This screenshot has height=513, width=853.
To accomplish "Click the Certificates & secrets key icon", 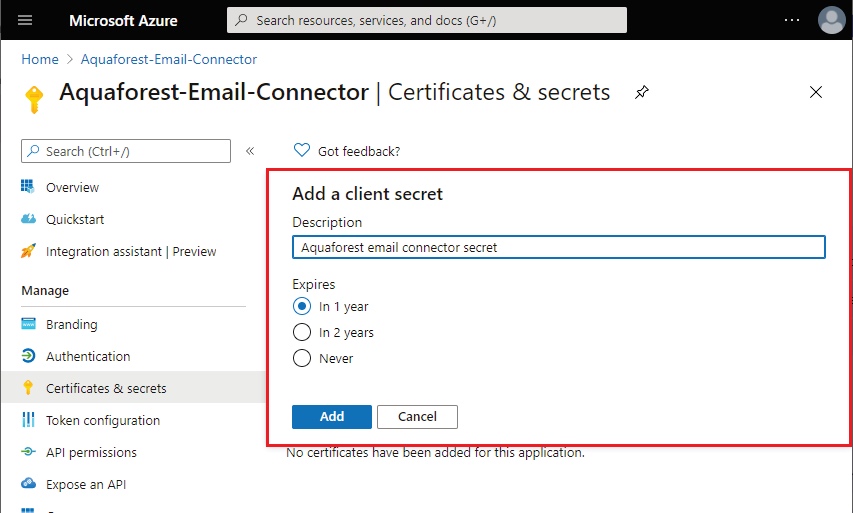I will point(28,387).
